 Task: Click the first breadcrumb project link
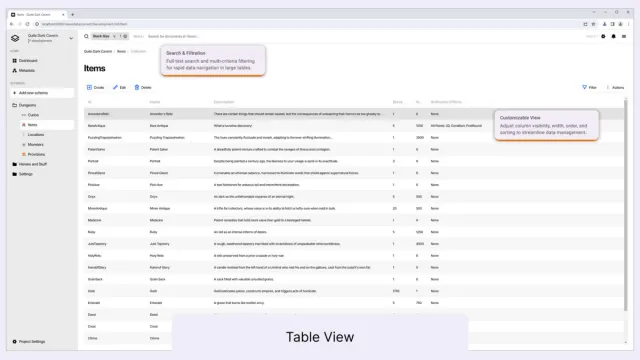point(98,51)
